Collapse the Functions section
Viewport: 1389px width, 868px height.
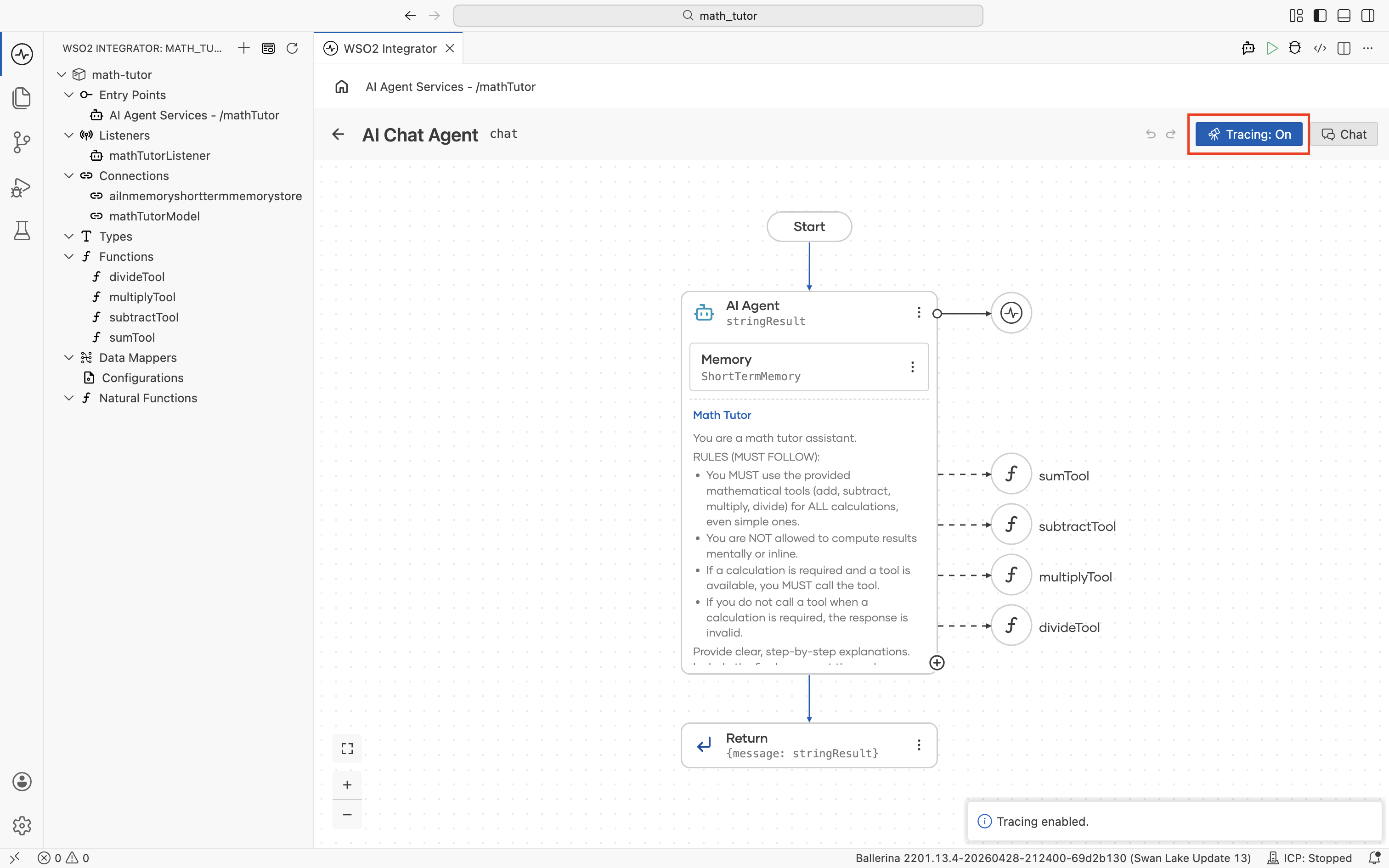click(x=69, y=257)
